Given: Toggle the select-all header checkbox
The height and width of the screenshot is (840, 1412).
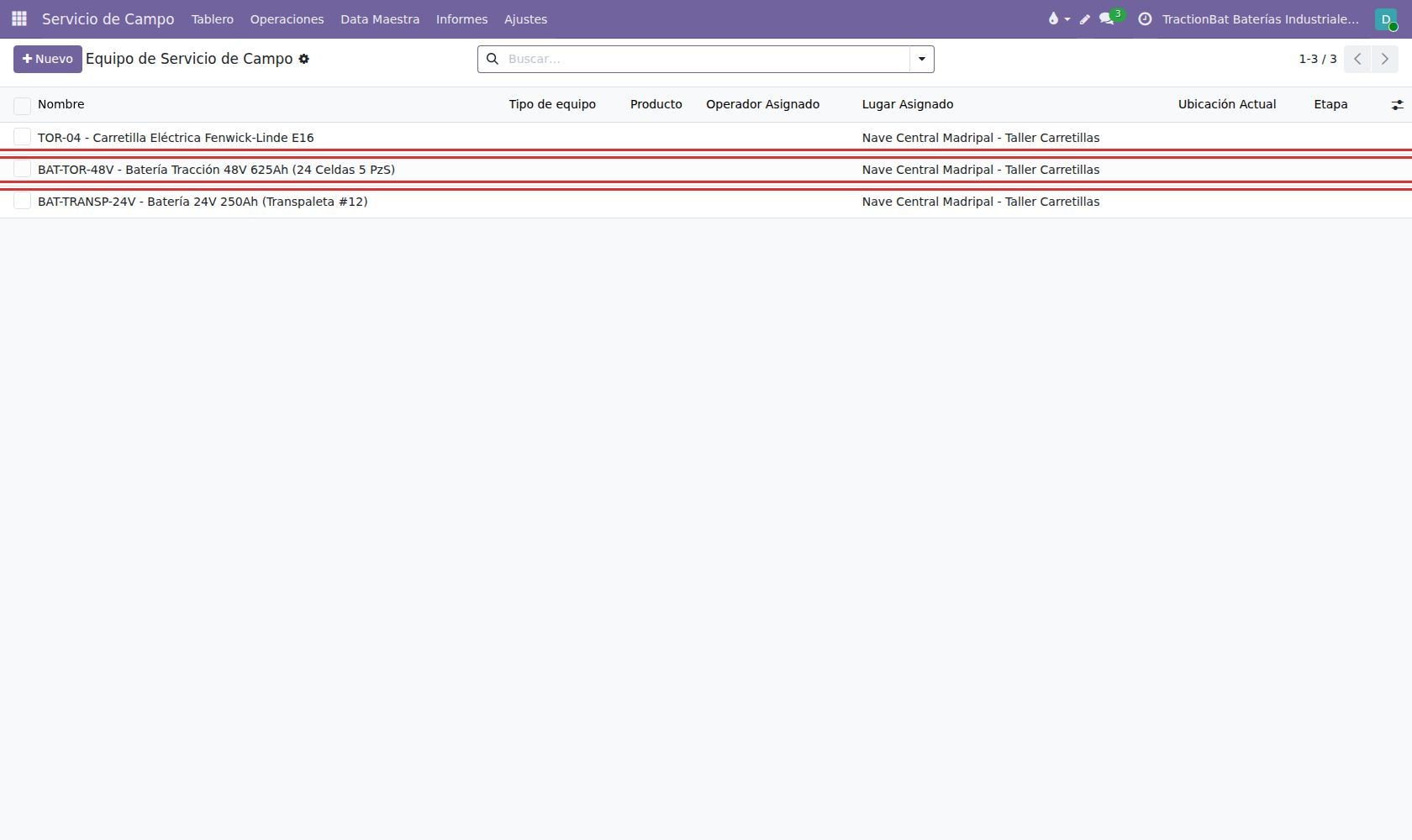Looking at the screenshot, I should tap(23, 105).
